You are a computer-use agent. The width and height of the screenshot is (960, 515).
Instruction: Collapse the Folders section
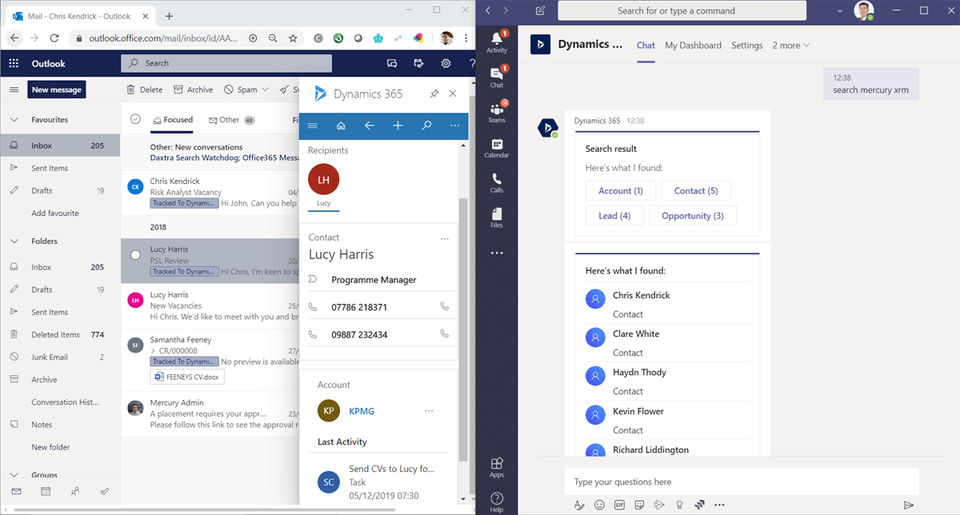point(14,241)
